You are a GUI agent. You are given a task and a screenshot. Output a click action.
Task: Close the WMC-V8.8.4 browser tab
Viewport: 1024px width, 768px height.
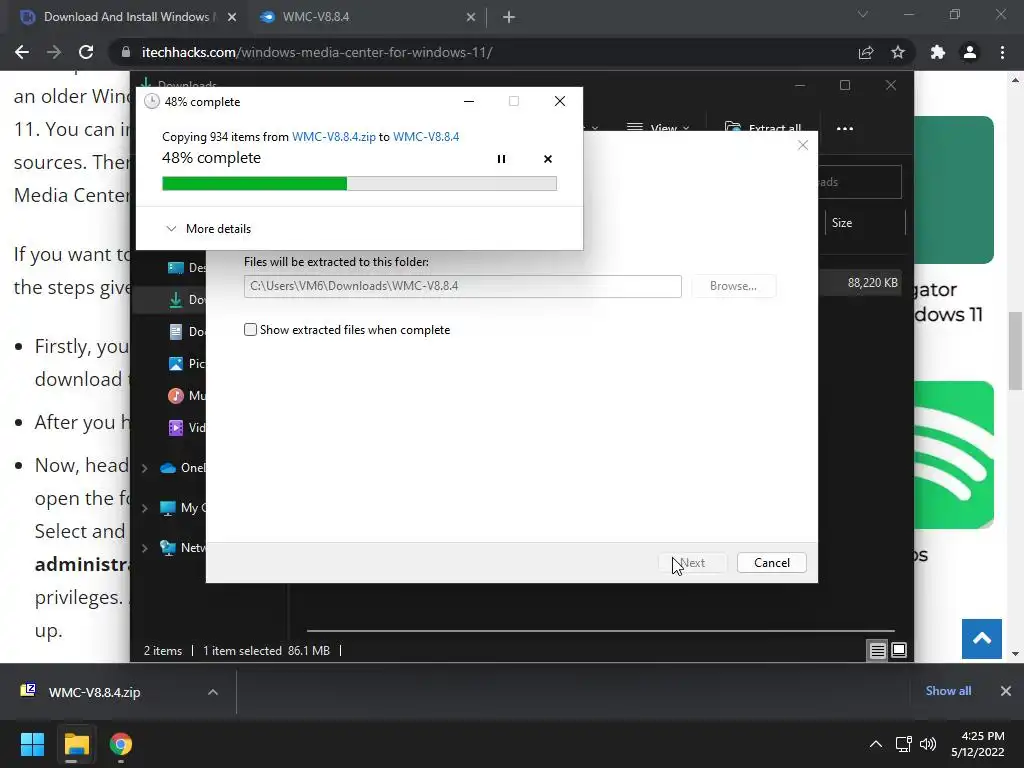coord(471,17)
